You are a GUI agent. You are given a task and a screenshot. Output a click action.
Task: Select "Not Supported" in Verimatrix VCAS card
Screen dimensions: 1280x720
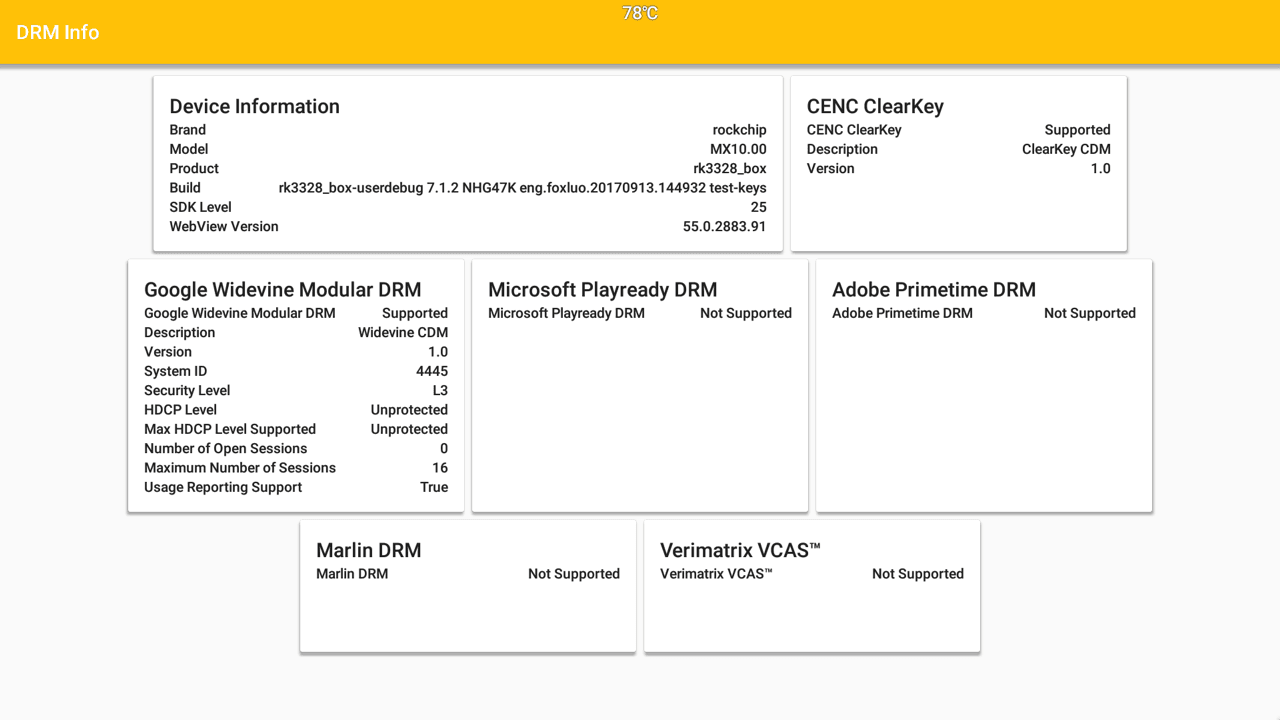(918, 574)
